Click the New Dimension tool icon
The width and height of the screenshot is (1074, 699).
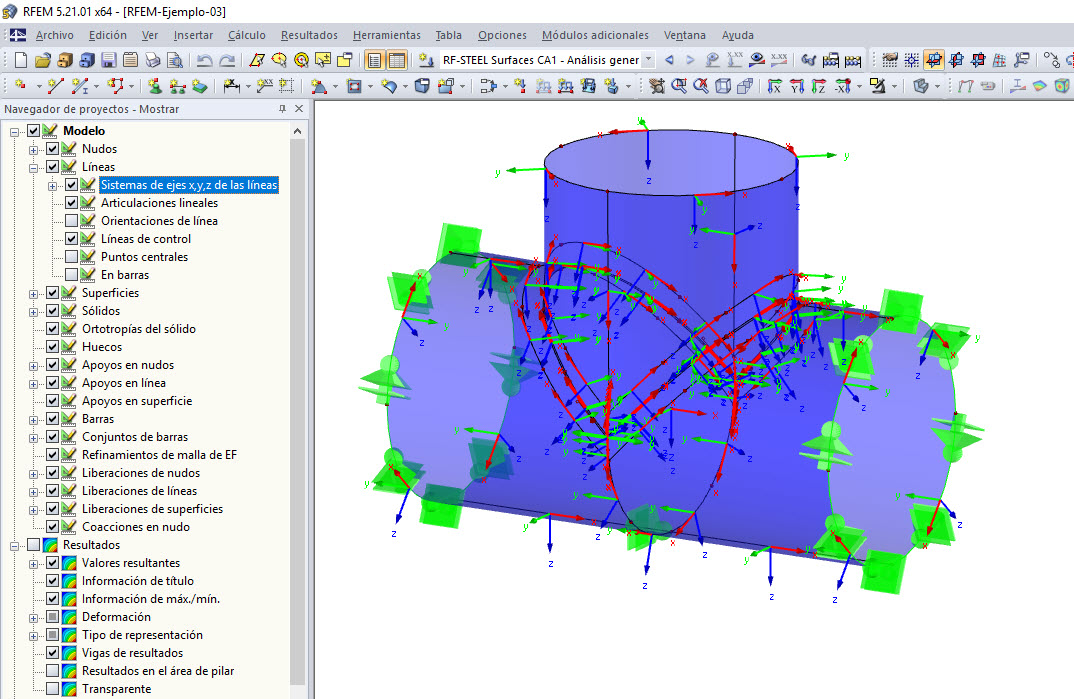coord(232,86)
